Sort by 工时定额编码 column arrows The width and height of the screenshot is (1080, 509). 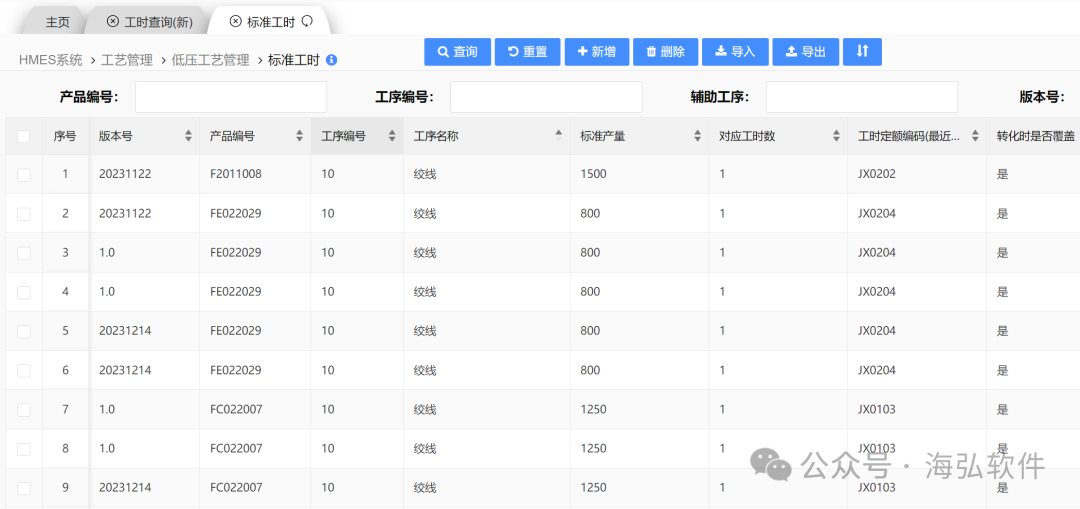click(975, 136)
